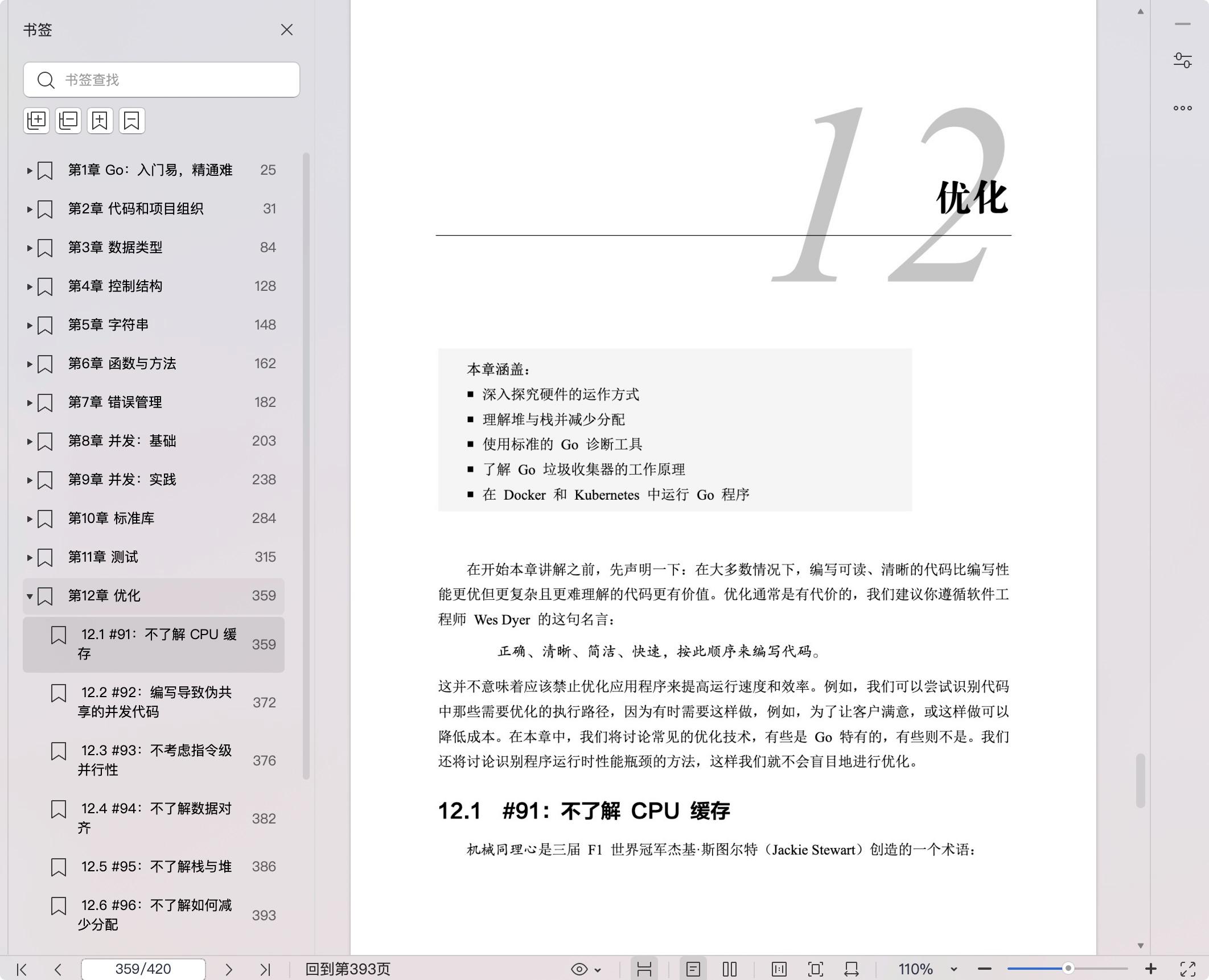The width and height of the screenshot is (1209, 980).
Task: Click the eye protection mode icon
Action: 579,969
